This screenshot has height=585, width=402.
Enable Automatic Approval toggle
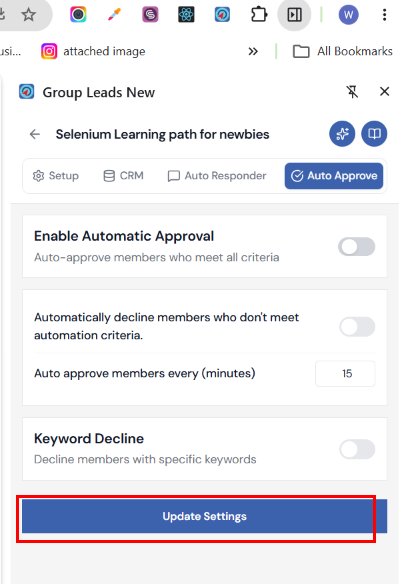pos(356,247)
